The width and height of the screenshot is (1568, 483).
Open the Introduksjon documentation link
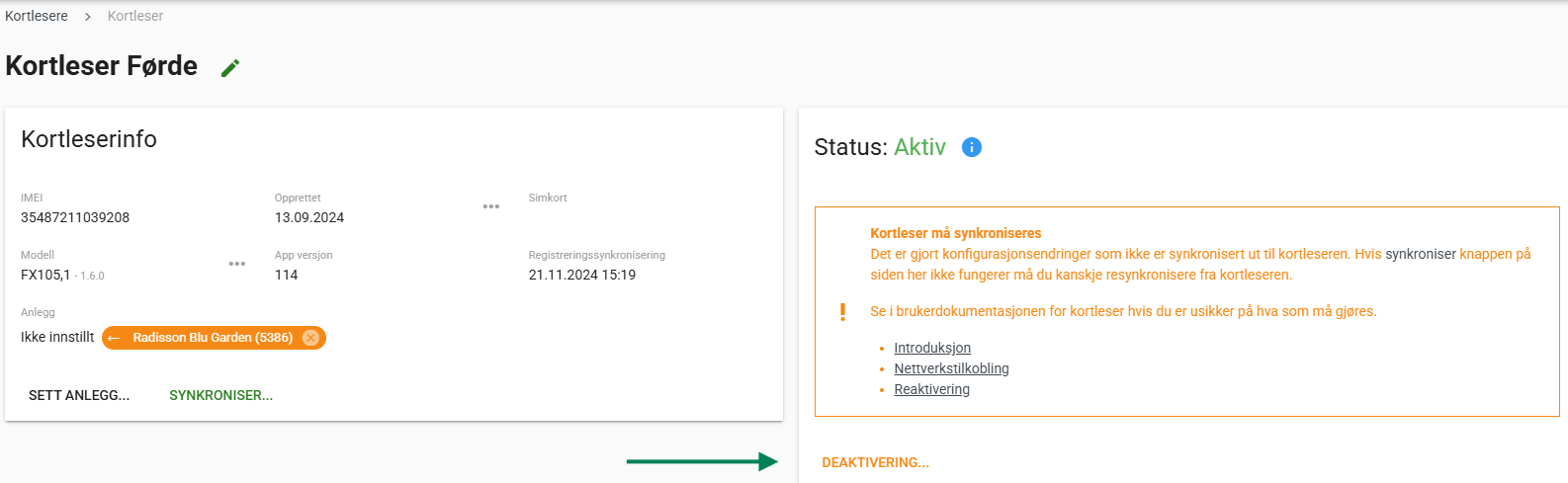pyautogui.click(x=932, y=348)
